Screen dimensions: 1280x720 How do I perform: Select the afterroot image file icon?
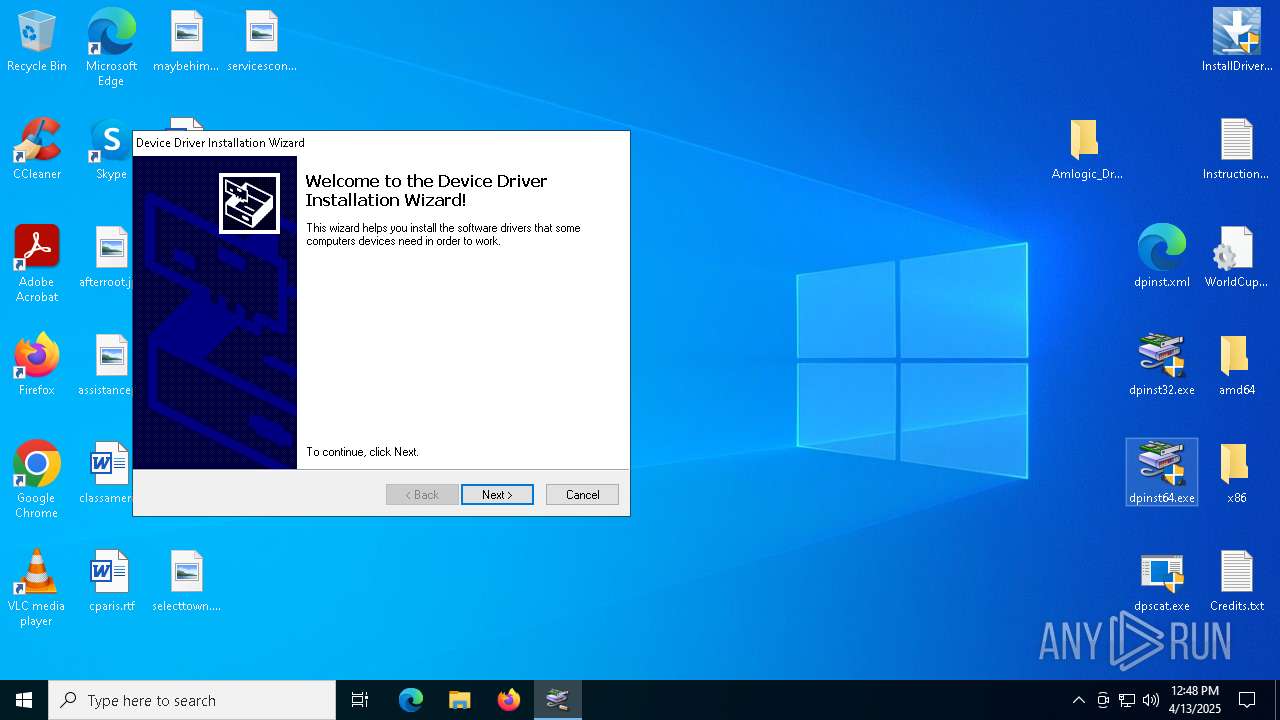pos(108,258)
